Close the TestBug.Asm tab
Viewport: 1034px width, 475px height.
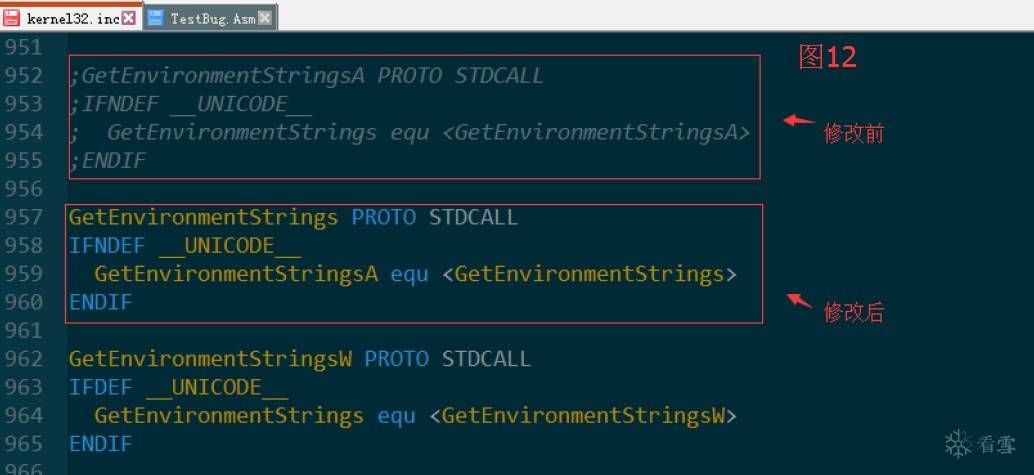coord(264,18)
